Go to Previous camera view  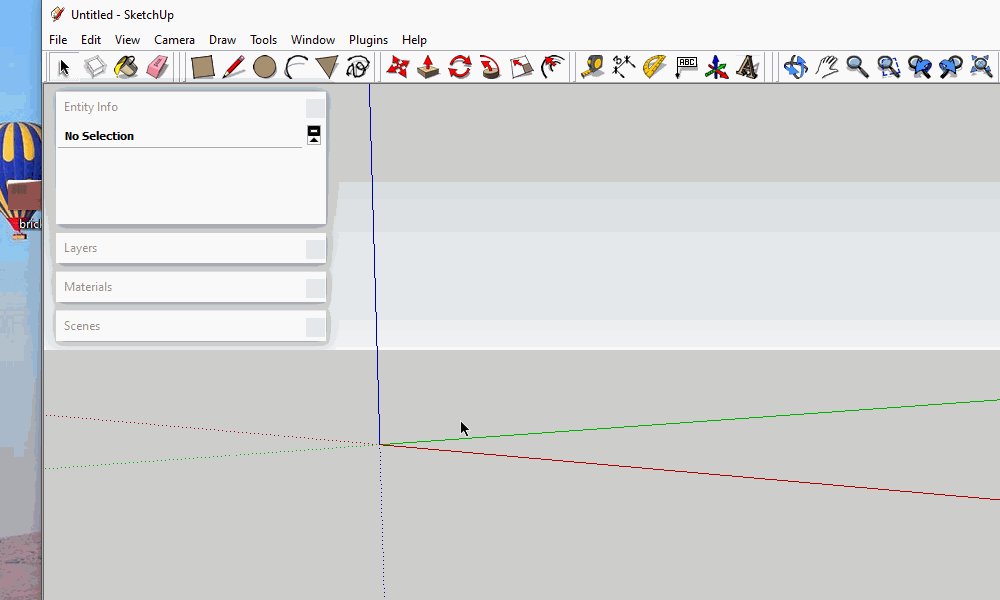point(919,67)
